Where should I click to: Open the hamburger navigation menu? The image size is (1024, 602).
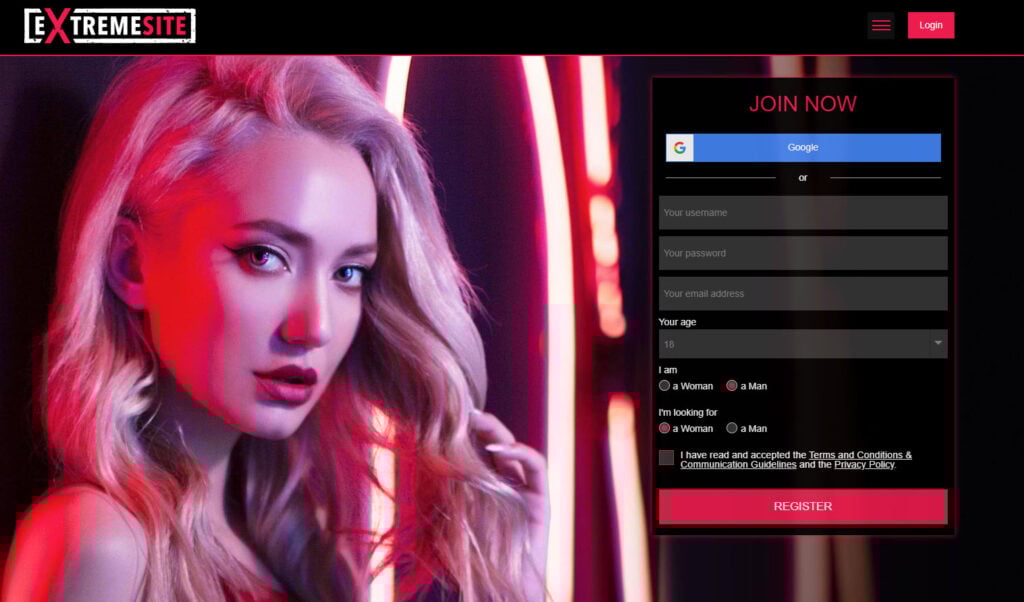[x=880, y=26]
